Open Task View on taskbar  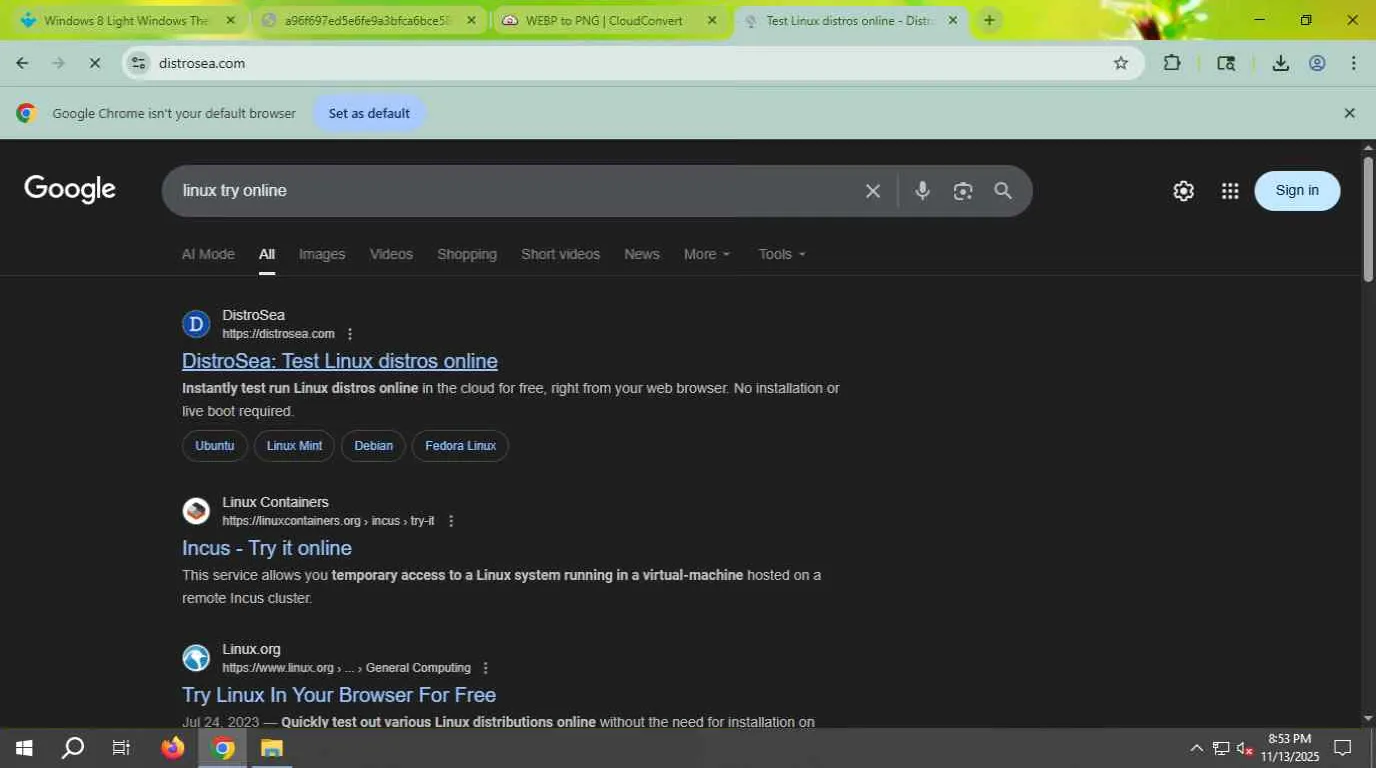121,748
